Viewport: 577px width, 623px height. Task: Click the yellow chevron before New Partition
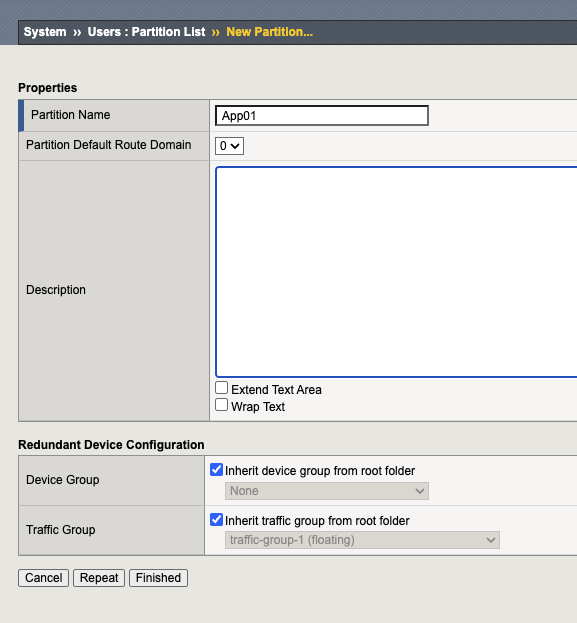216,32
